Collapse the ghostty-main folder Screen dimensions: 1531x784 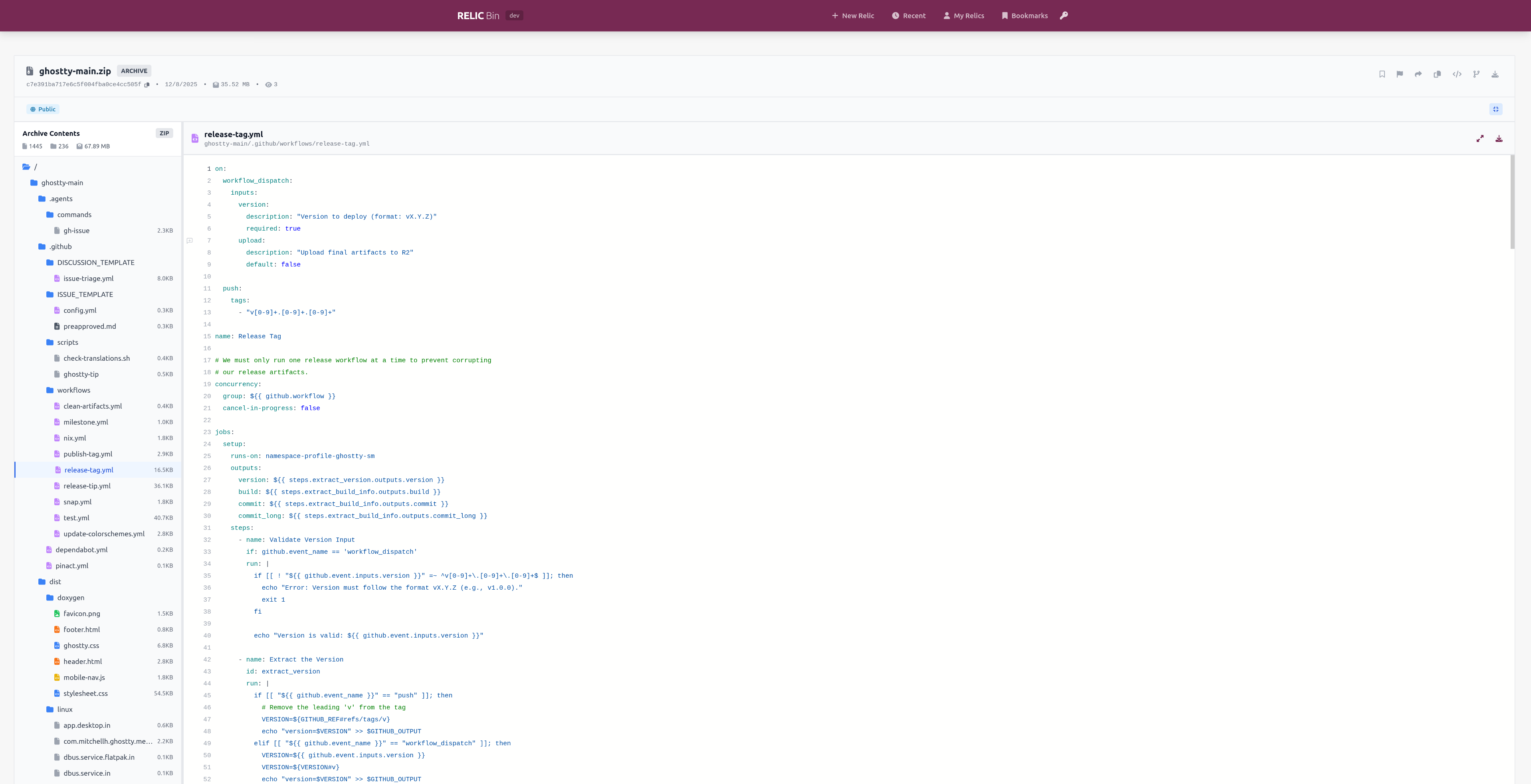pyautogui.click(x=97, y=183)
